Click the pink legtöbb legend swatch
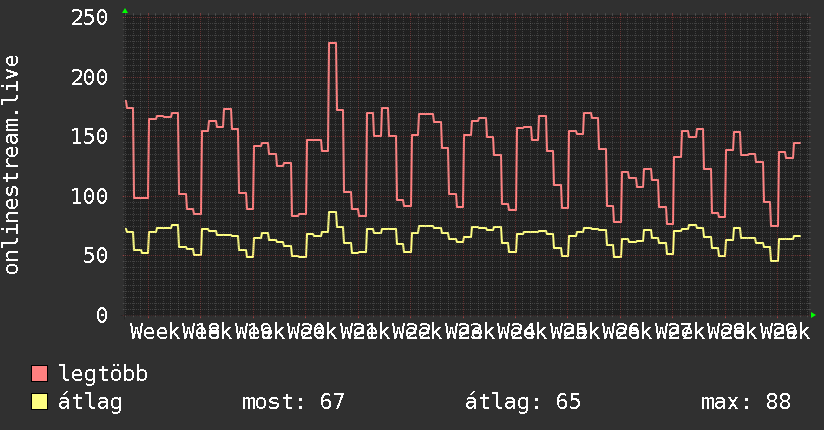This screenshot has height=430, width=824. click(39, 374)
